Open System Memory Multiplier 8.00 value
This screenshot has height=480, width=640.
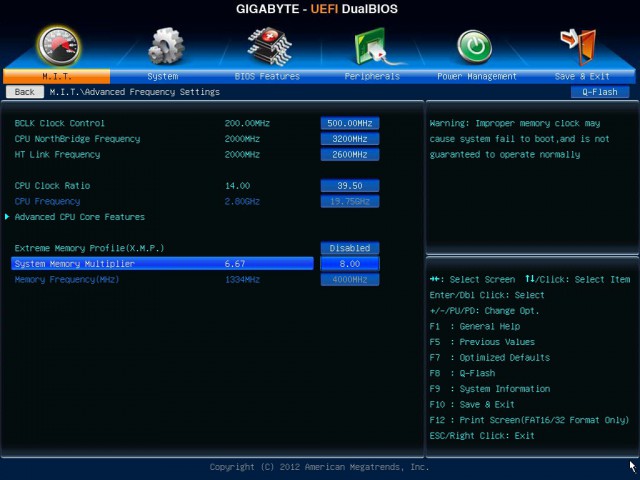tap(350, 264)
